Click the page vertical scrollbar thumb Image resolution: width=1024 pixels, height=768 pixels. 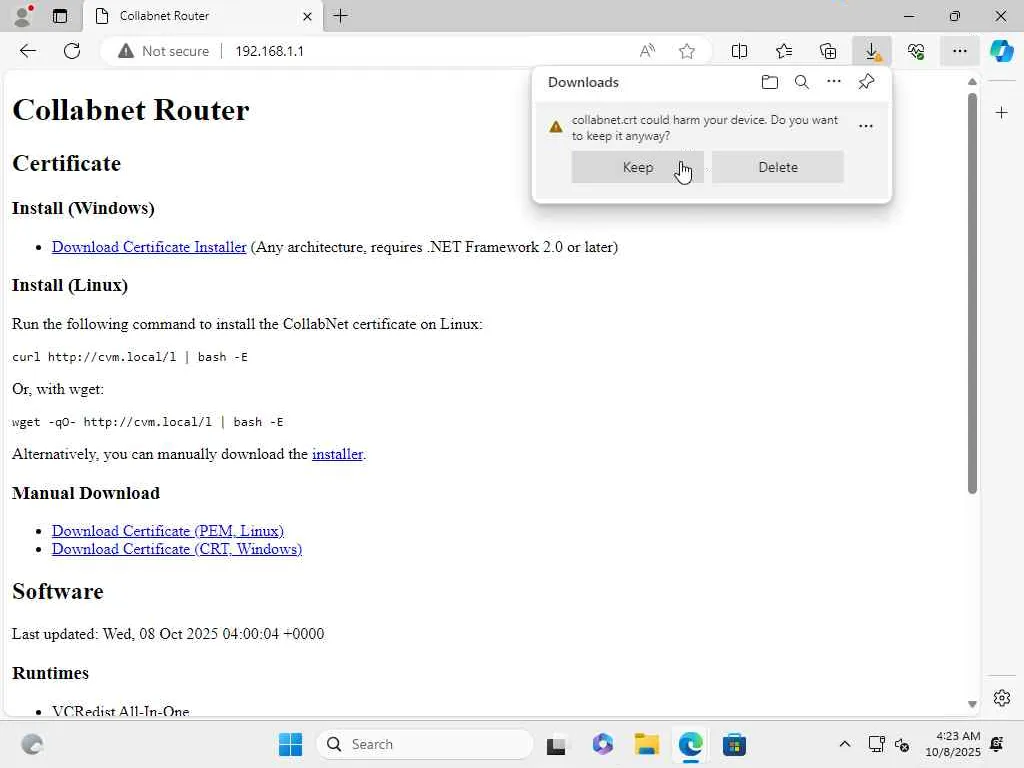972,293
